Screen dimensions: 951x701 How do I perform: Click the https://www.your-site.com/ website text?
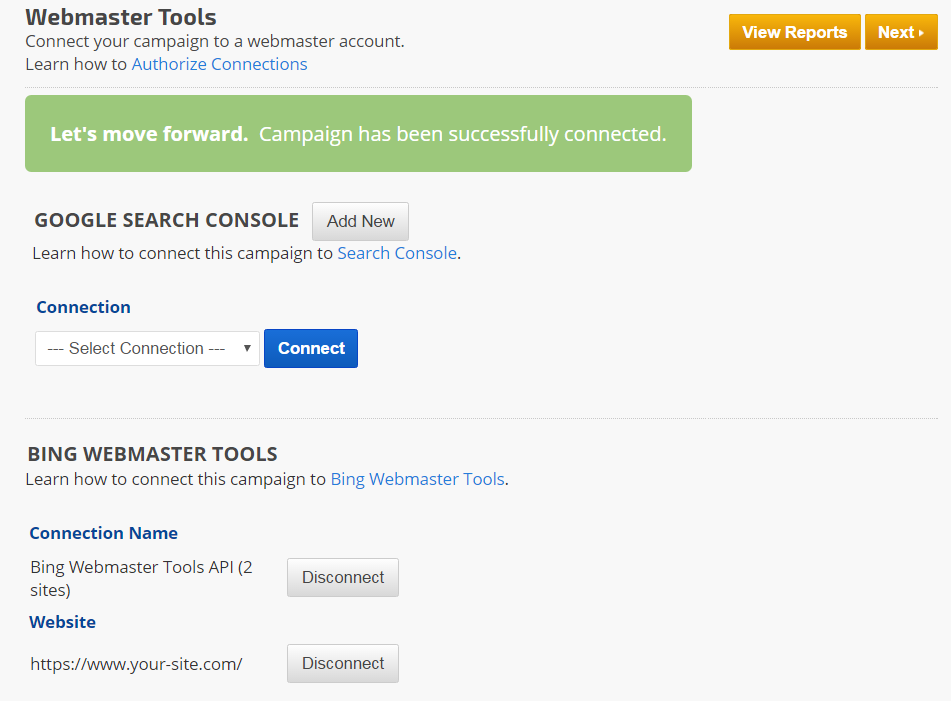pos(136,663)
